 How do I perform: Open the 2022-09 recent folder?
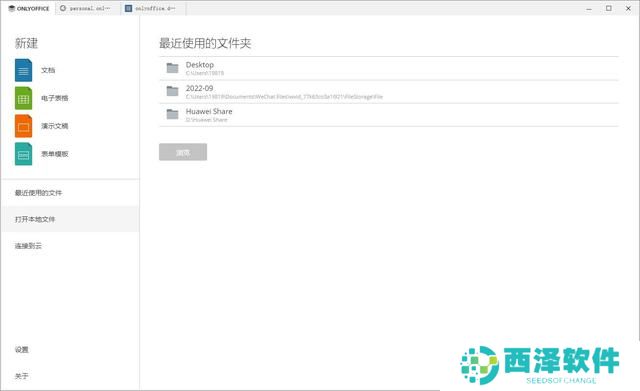coord(389,91)
